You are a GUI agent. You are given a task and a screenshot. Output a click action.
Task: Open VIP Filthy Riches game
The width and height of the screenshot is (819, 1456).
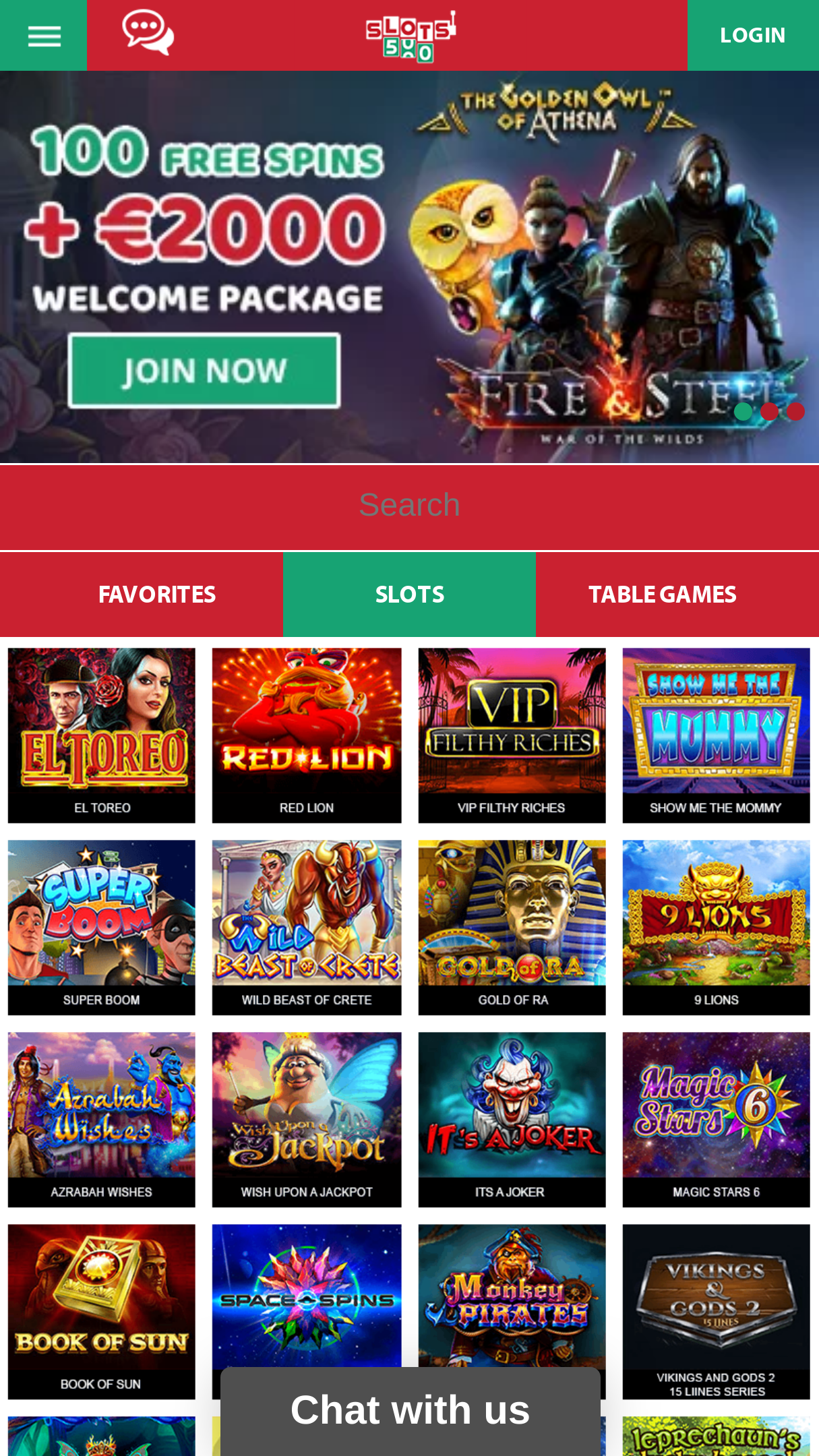(512, 735)
